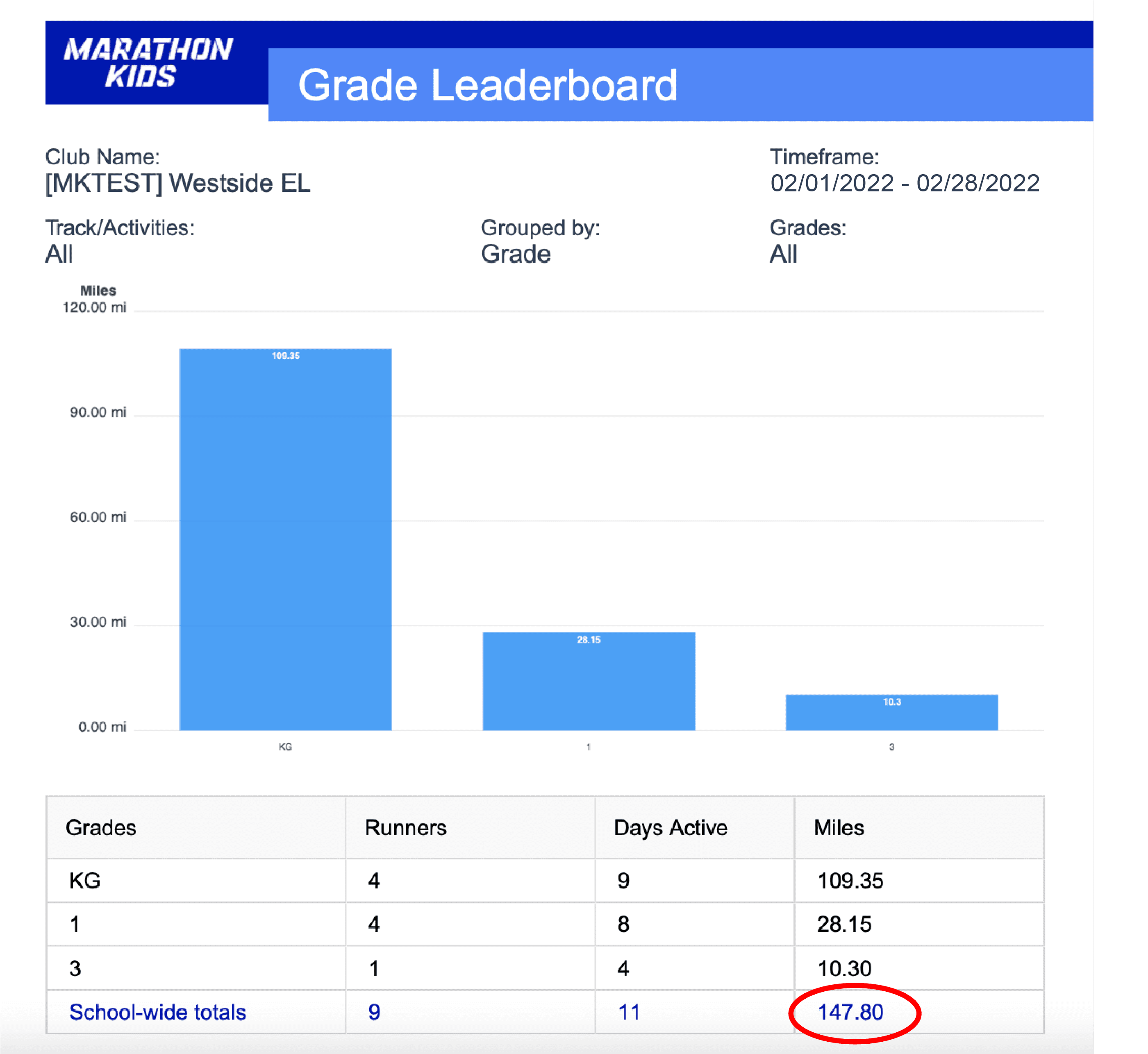
Task: Click the Grades column header
Action: coord(101,827)
